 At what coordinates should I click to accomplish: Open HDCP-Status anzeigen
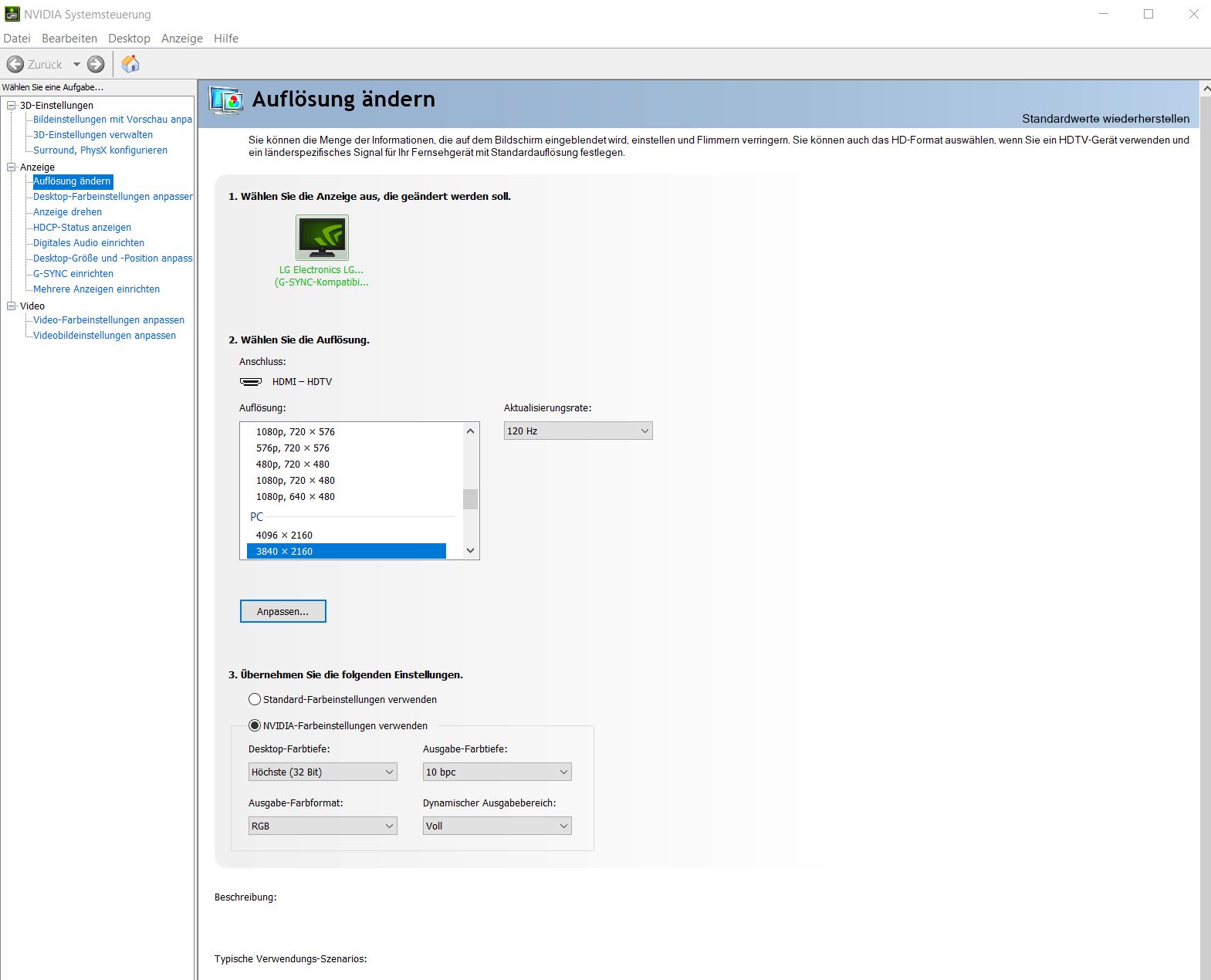82,227
